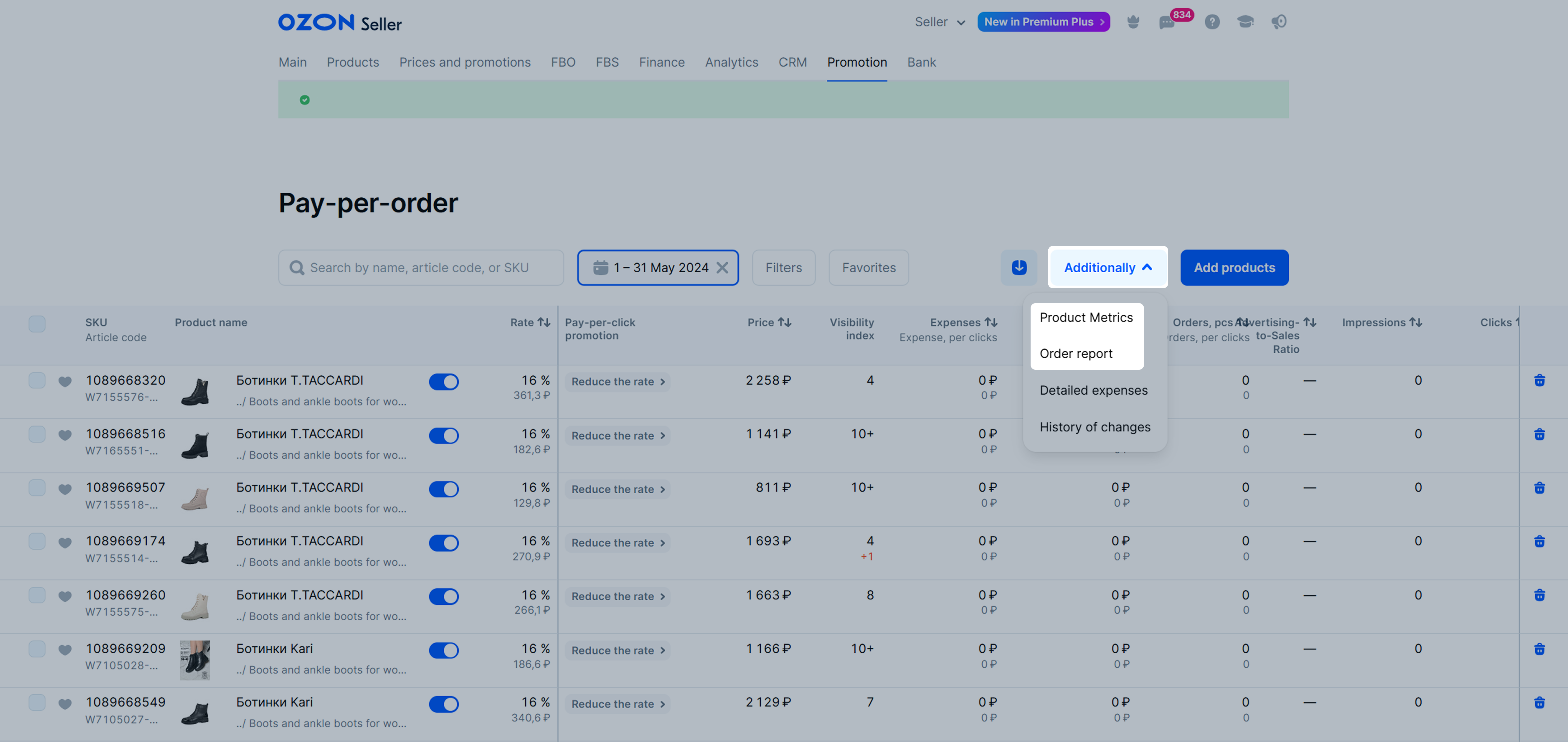Delete product 1089669174 with trash icon

pos(1539,541)
